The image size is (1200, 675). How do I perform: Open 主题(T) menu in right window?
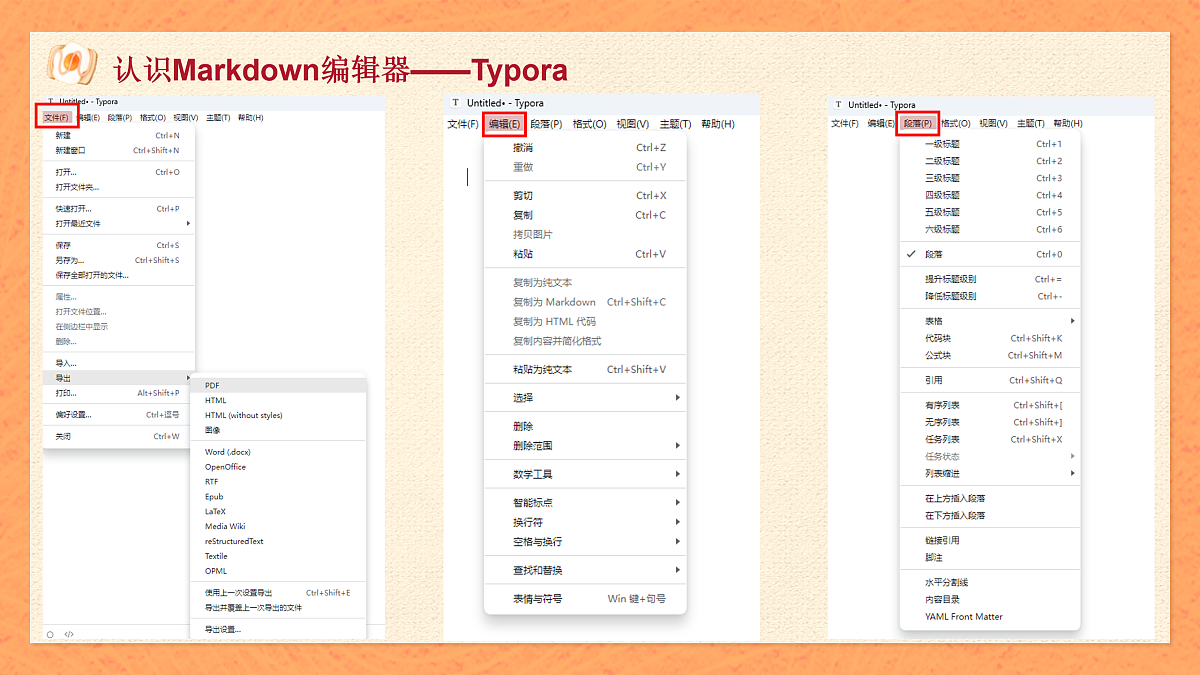(1030, 124)
